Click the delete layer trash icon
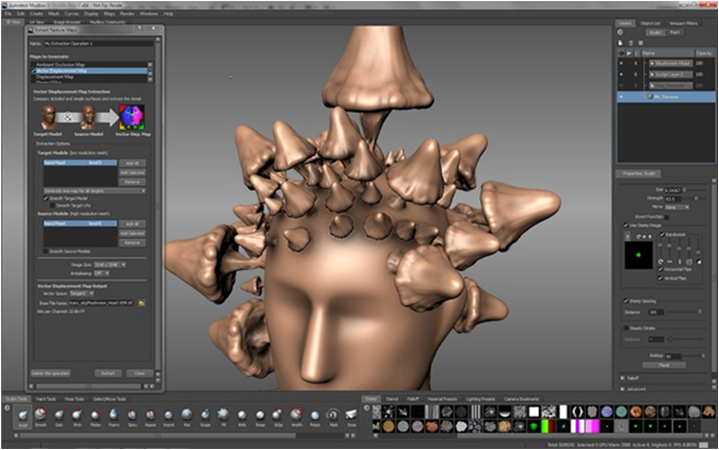Screen dimensions: 719x450 631,43
